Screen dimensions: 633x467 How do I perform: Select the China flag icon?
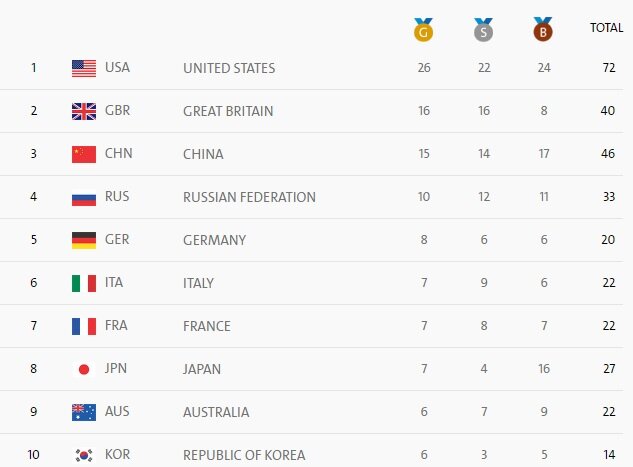(x=84, y=154)
